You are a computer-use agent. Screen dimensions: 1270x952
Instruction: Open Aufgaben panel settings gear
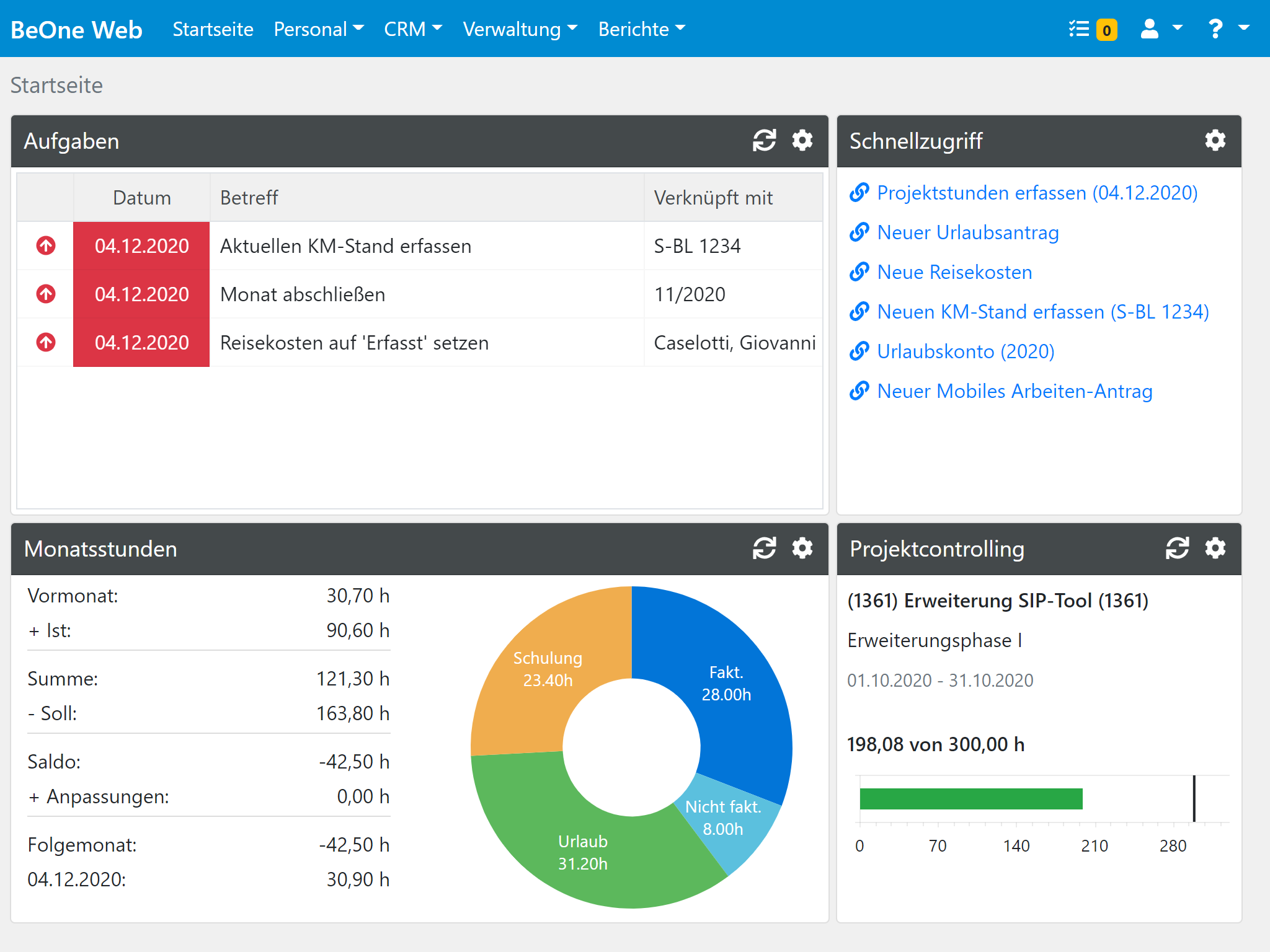point(802,141)
